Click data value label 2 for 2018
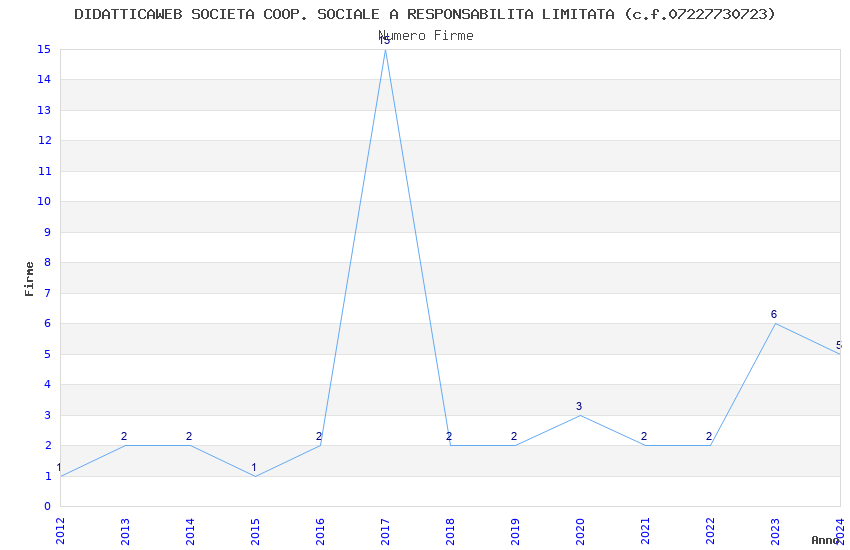 [x=449, y=436]
